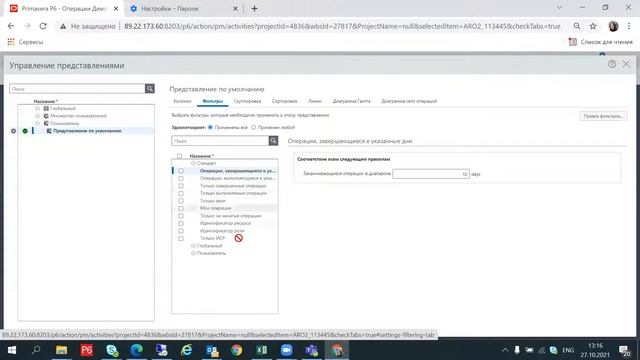Show hidden system tray icons
The height and width of the screenshot is (360, 640).
pos(505,350)
